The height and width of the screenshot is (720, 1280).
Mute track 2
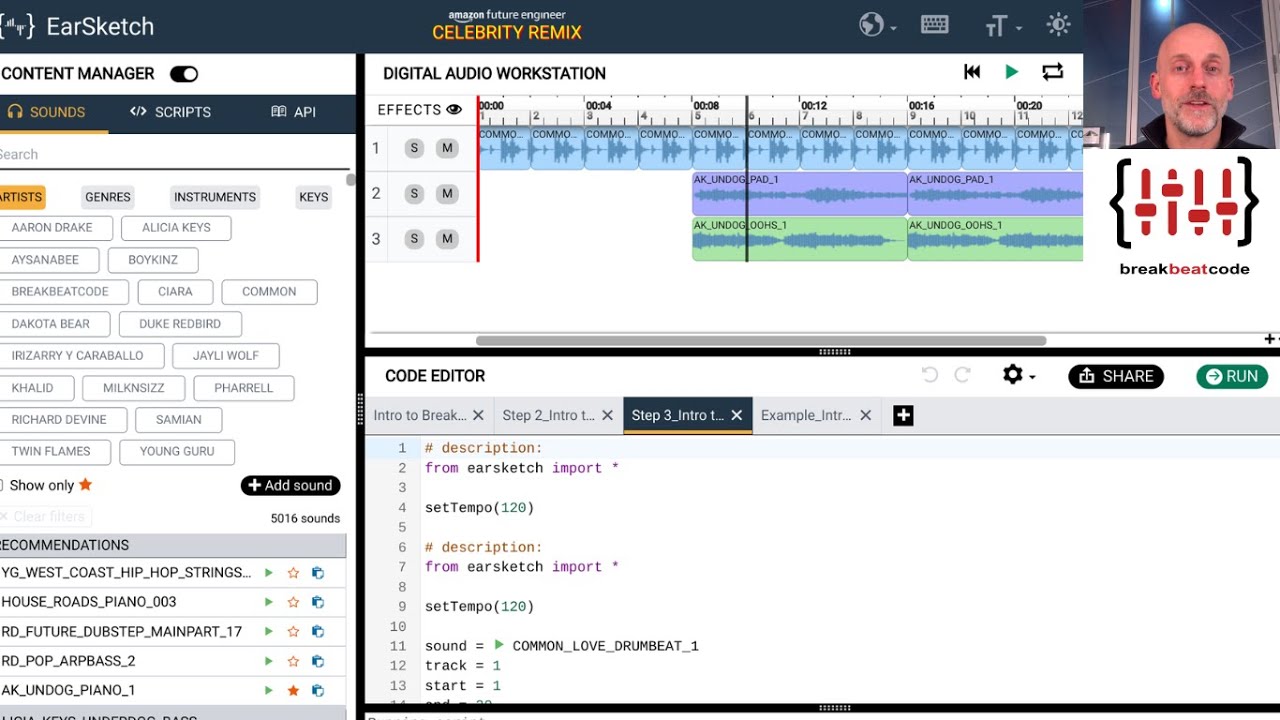447,193
